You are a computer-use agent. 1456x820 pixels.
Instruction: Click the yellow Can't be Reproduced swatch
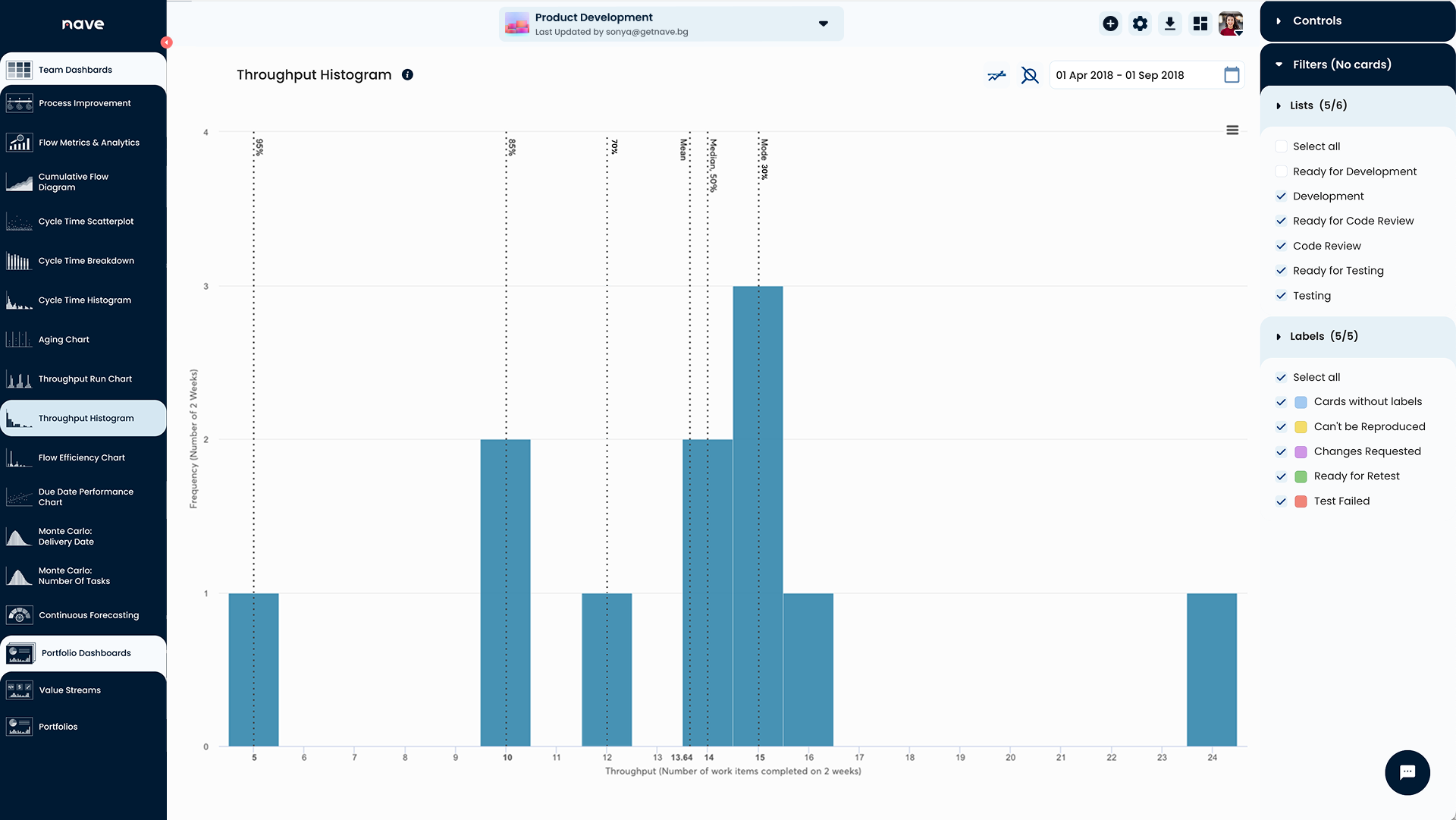point(1301,427)
